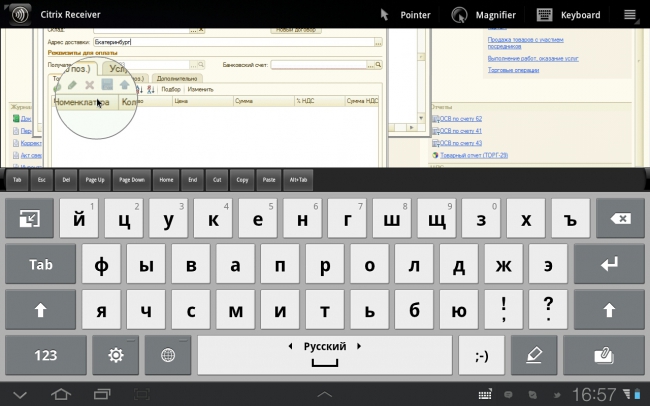Toggle left Shift key

tap(41, 309)
